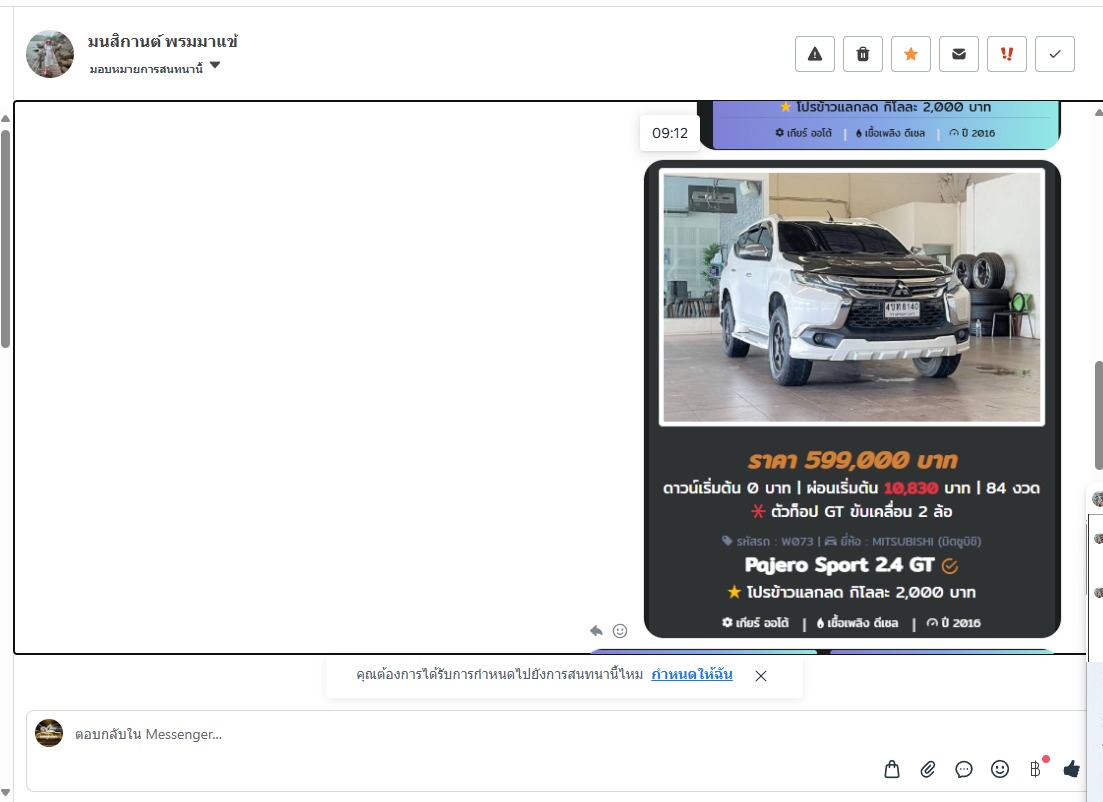This screenshot has height=802, width=1103.
Task: Reply to the Pajero Sport message
Action: 597,630
